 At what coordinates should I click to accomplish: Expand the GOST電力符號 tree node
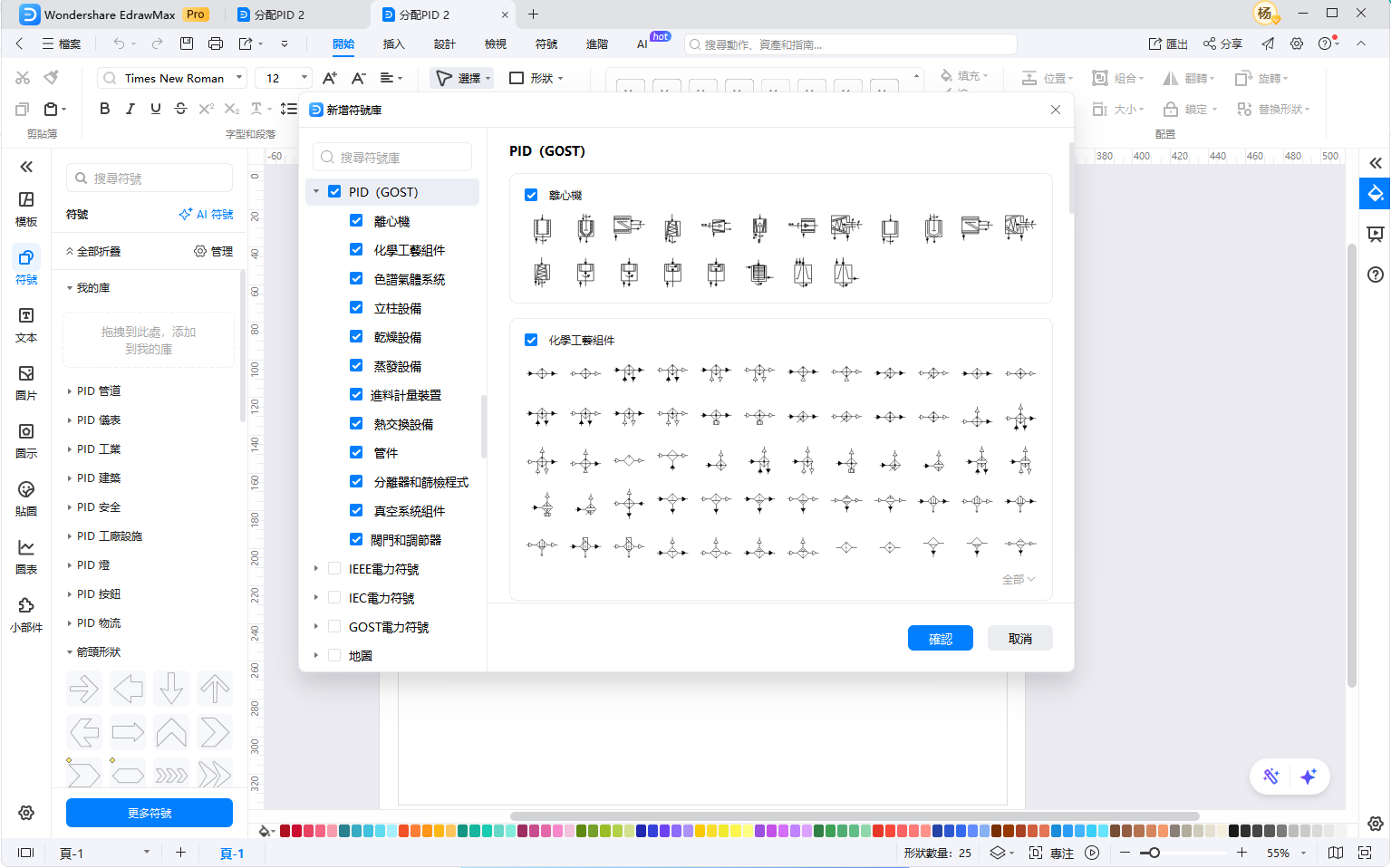tap(316, 627)
